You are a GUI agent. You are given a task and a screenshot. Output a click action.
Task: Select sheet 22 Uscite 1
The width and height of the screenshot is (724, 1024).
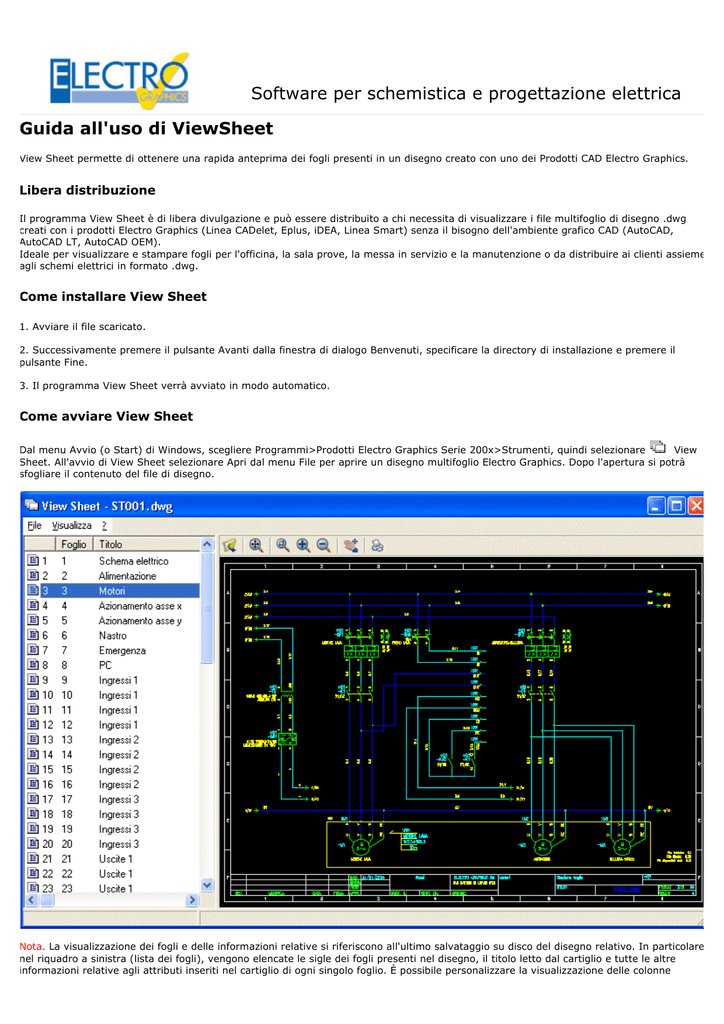(112, 873)
